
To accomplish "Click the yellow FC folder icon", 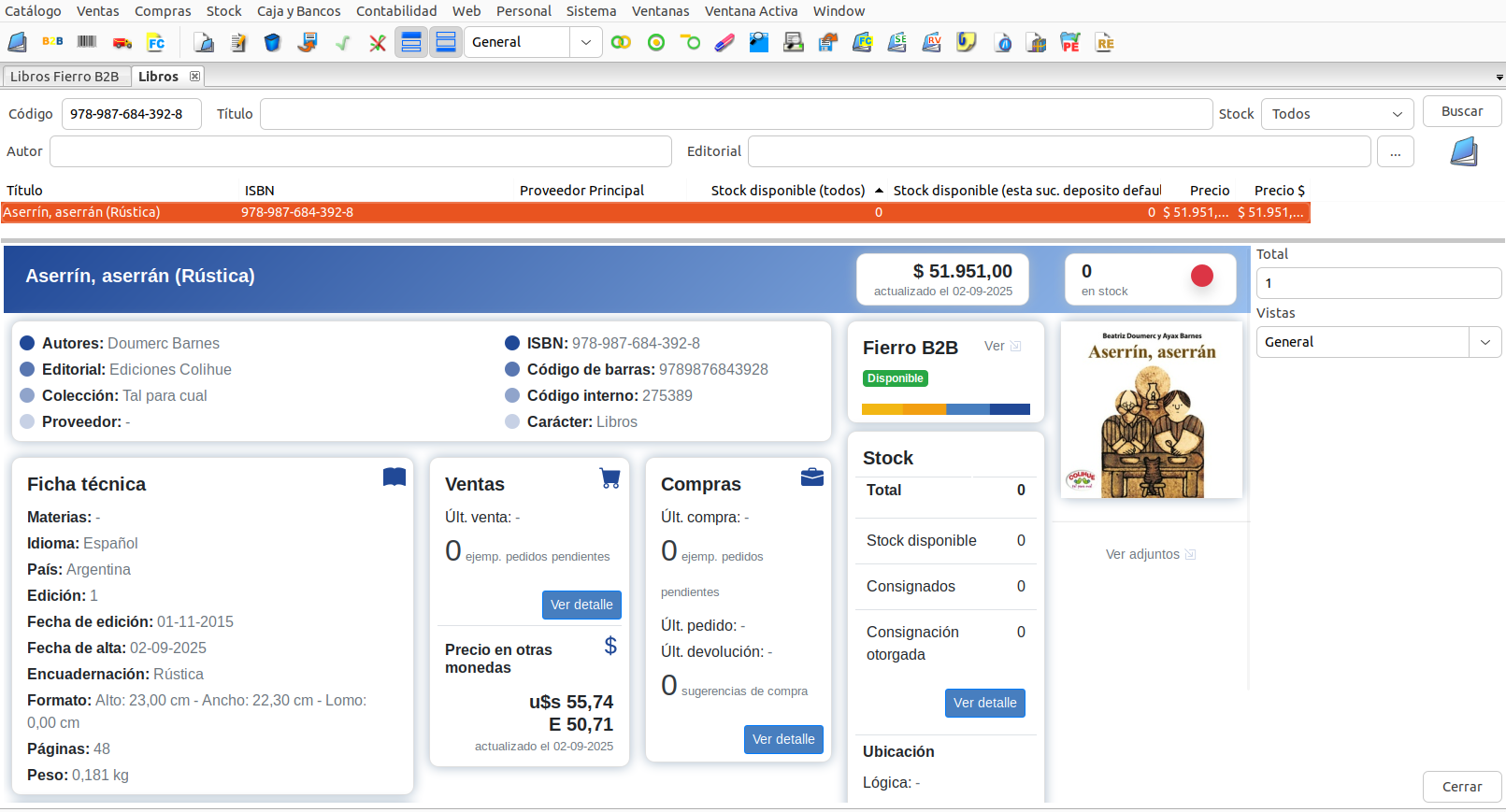I will click(156, 42).
